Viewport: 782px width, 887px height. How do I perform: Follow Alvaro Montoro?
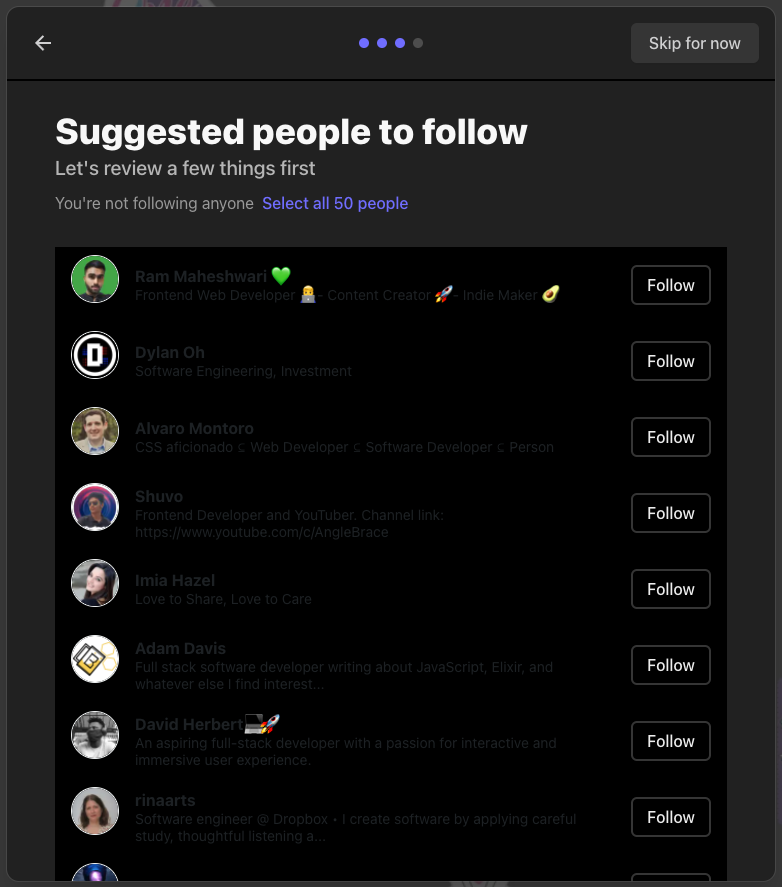coord(670,437)
